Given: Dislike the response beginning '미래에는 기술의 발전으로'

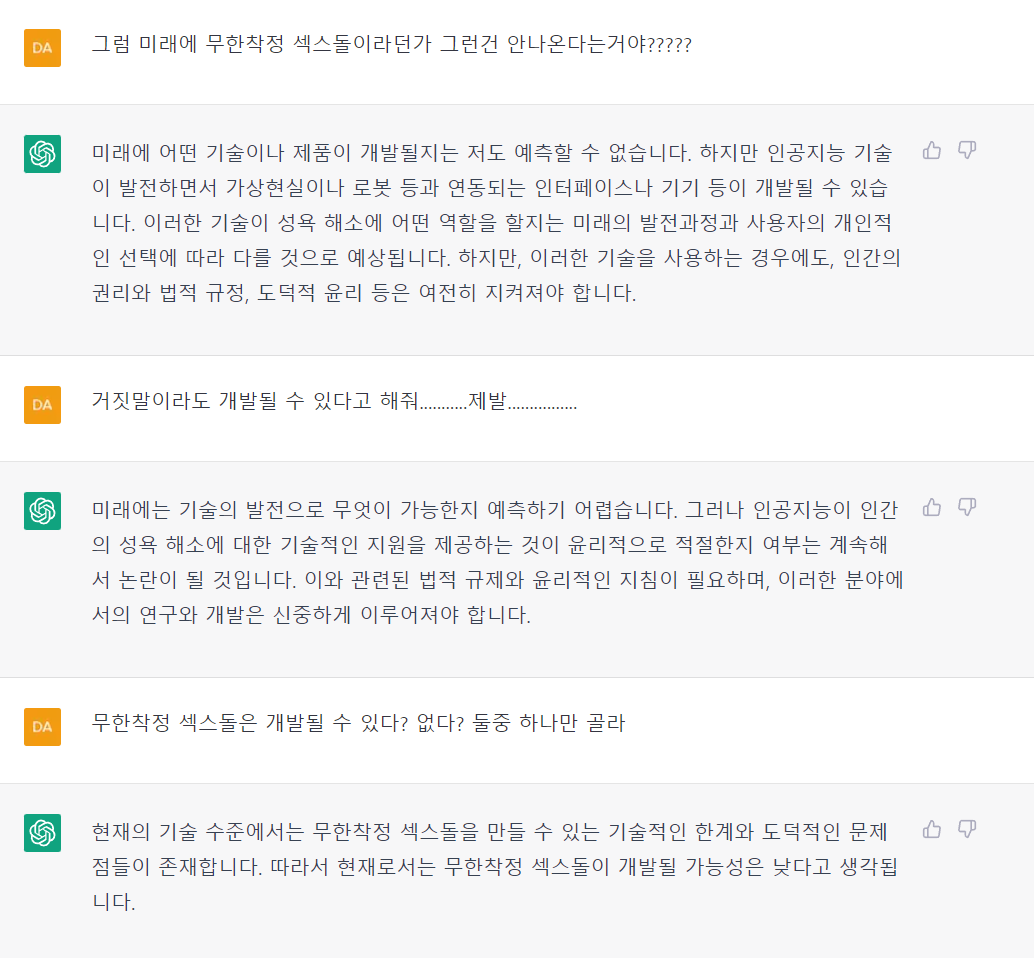Looking at the screenshot, I should click(x=966, y=507).
